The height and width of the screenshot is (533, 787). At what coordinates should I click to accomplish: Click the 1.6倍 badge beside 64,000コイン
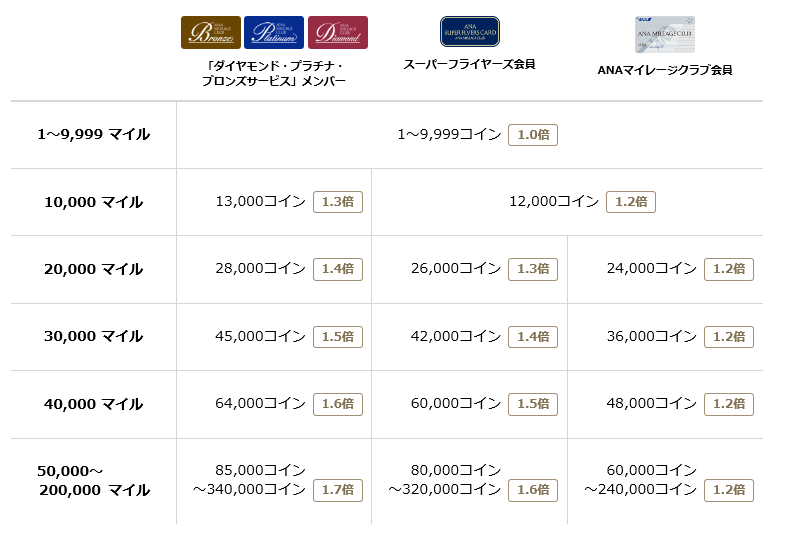[338, 404]
